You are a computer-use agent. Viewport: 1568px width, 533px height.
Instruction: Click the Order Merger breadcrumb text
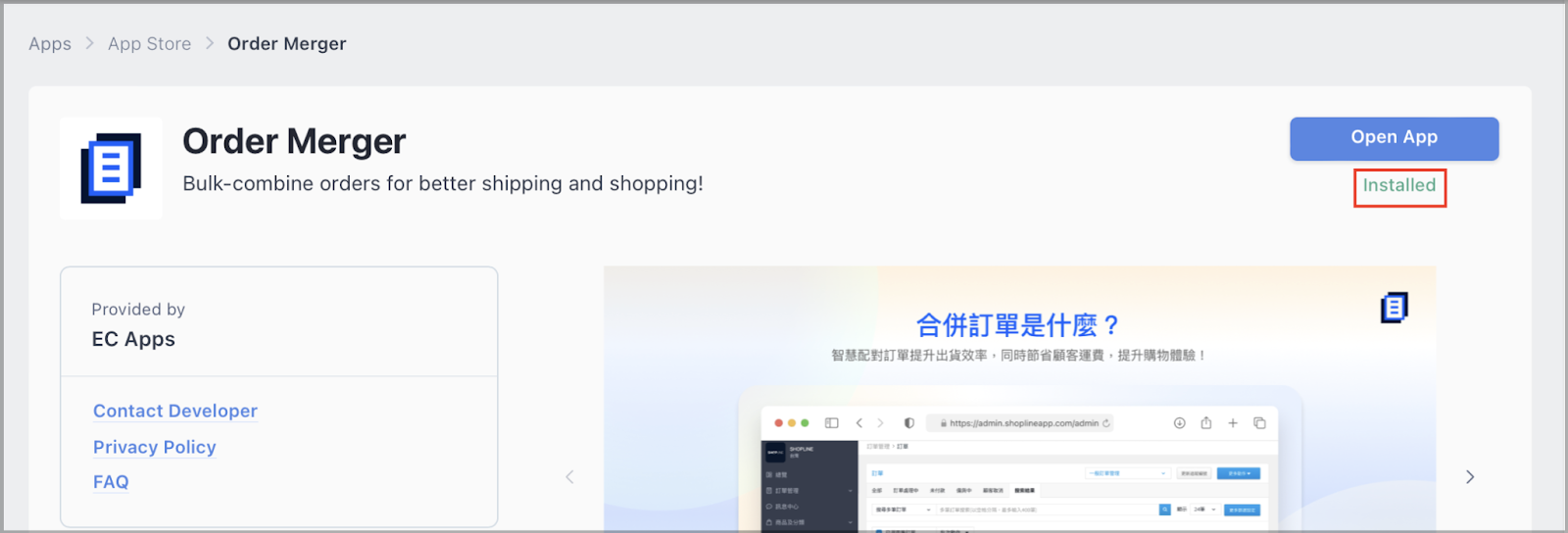pyautogui.click(x=287, y=44)
